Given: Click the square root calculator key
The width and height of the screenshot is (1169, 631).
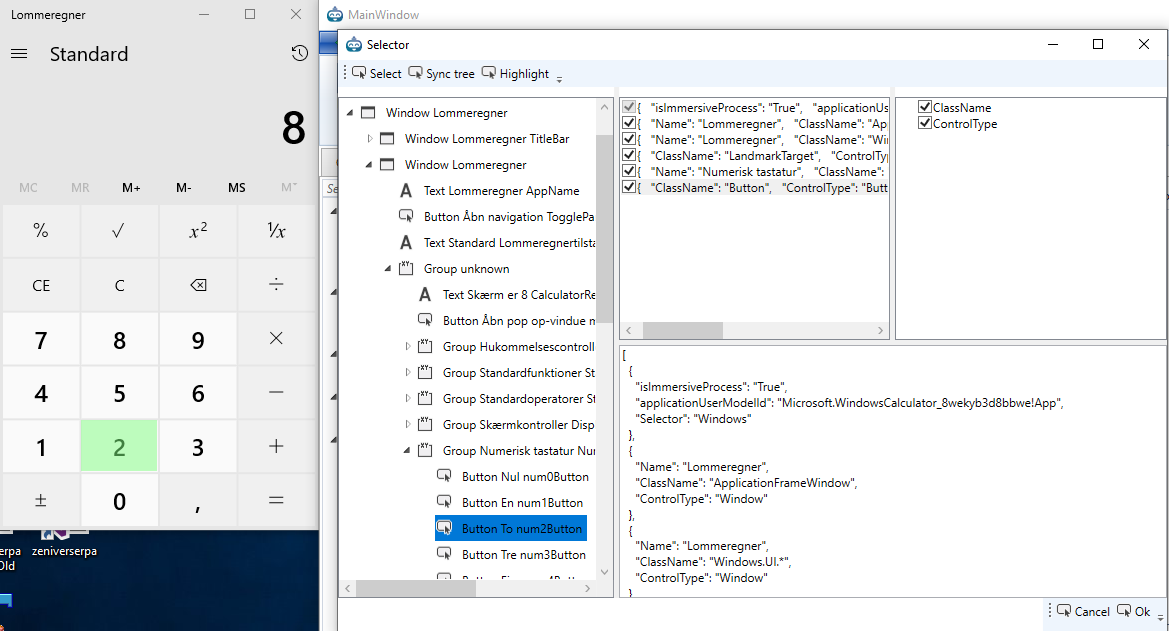Looking at the screenshot, I should [119, 231].
